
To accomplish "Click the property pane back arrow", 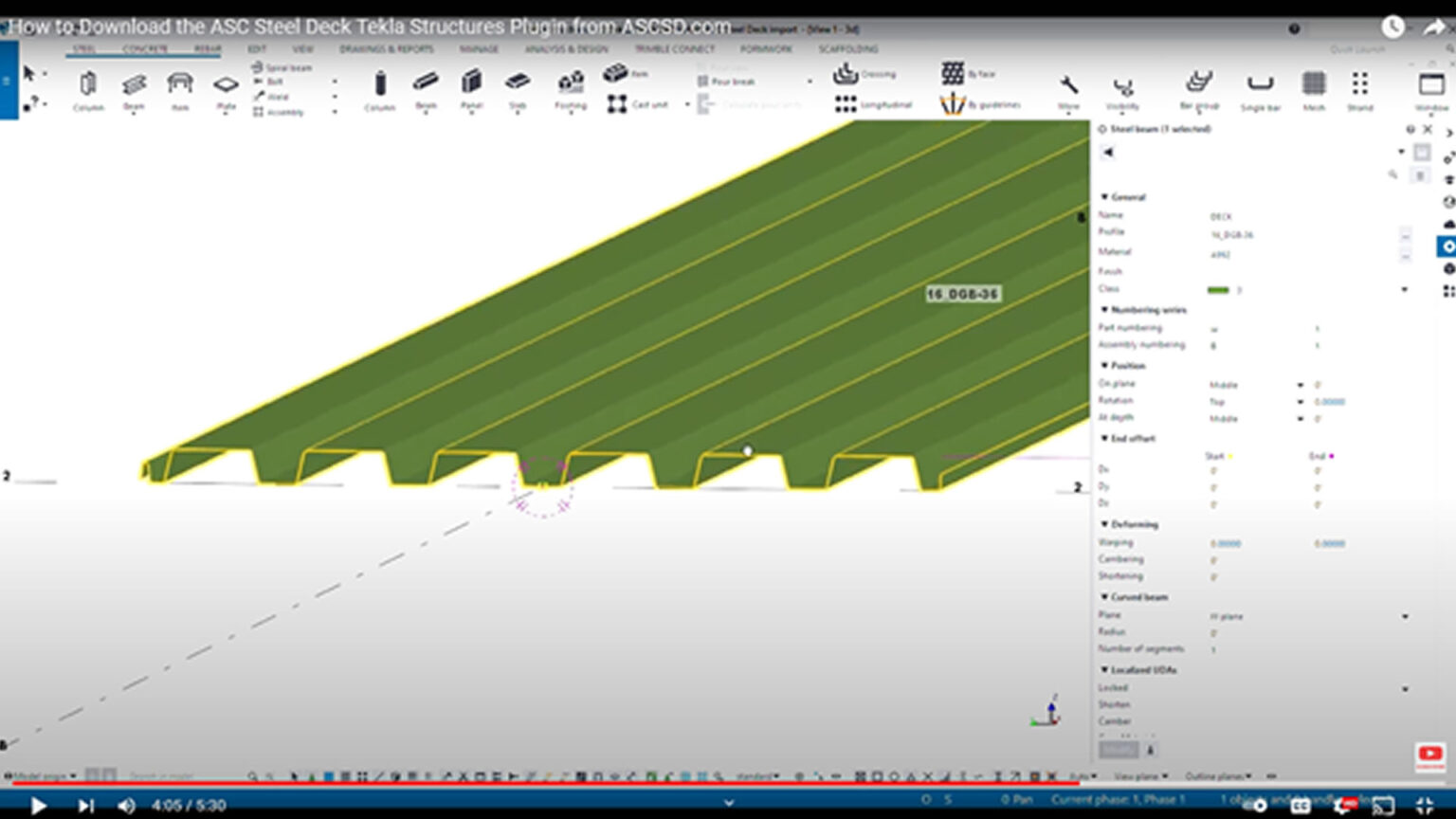I will (1108, 152).
